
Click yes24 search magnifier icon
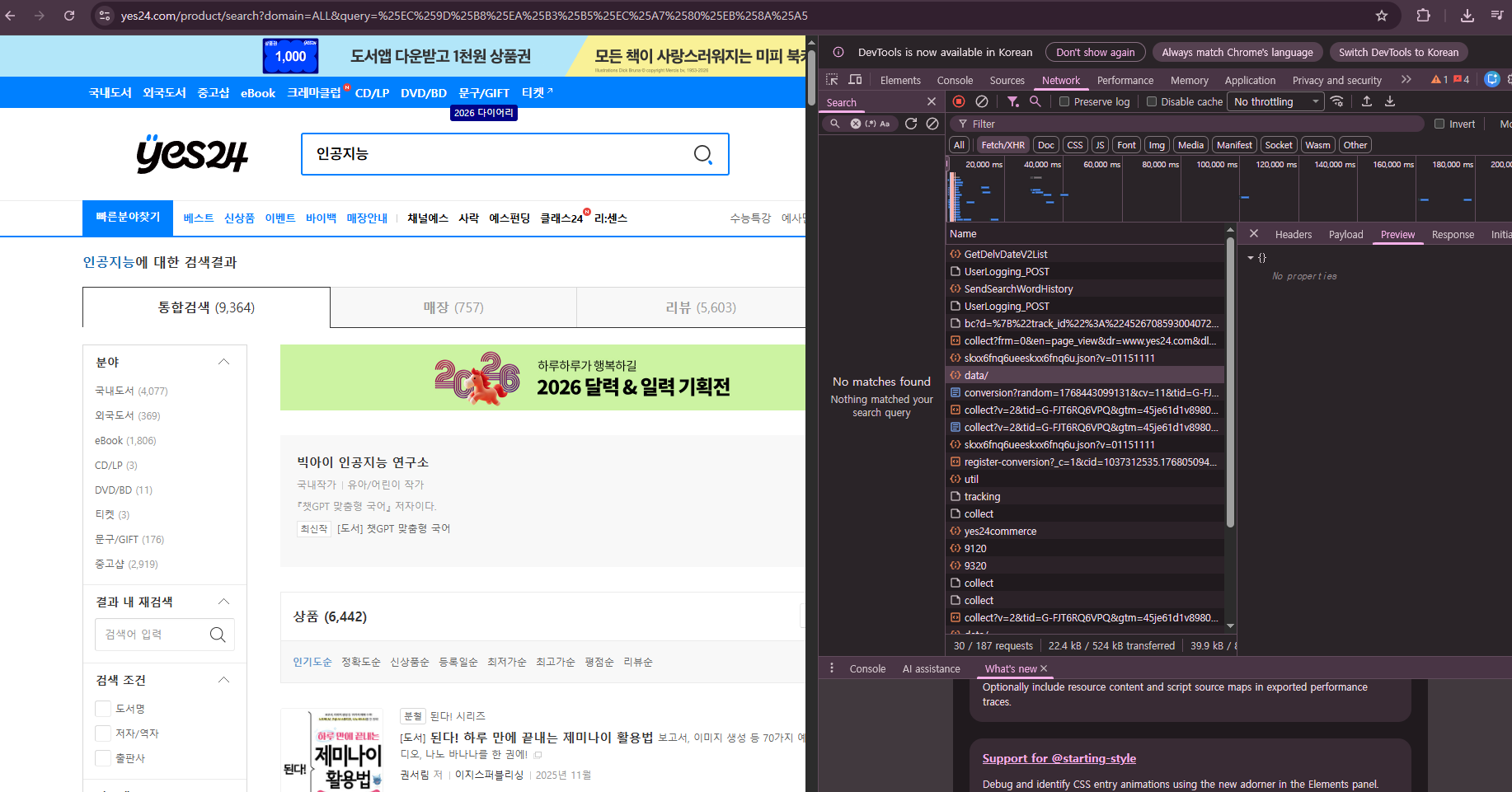pos(702,154)
